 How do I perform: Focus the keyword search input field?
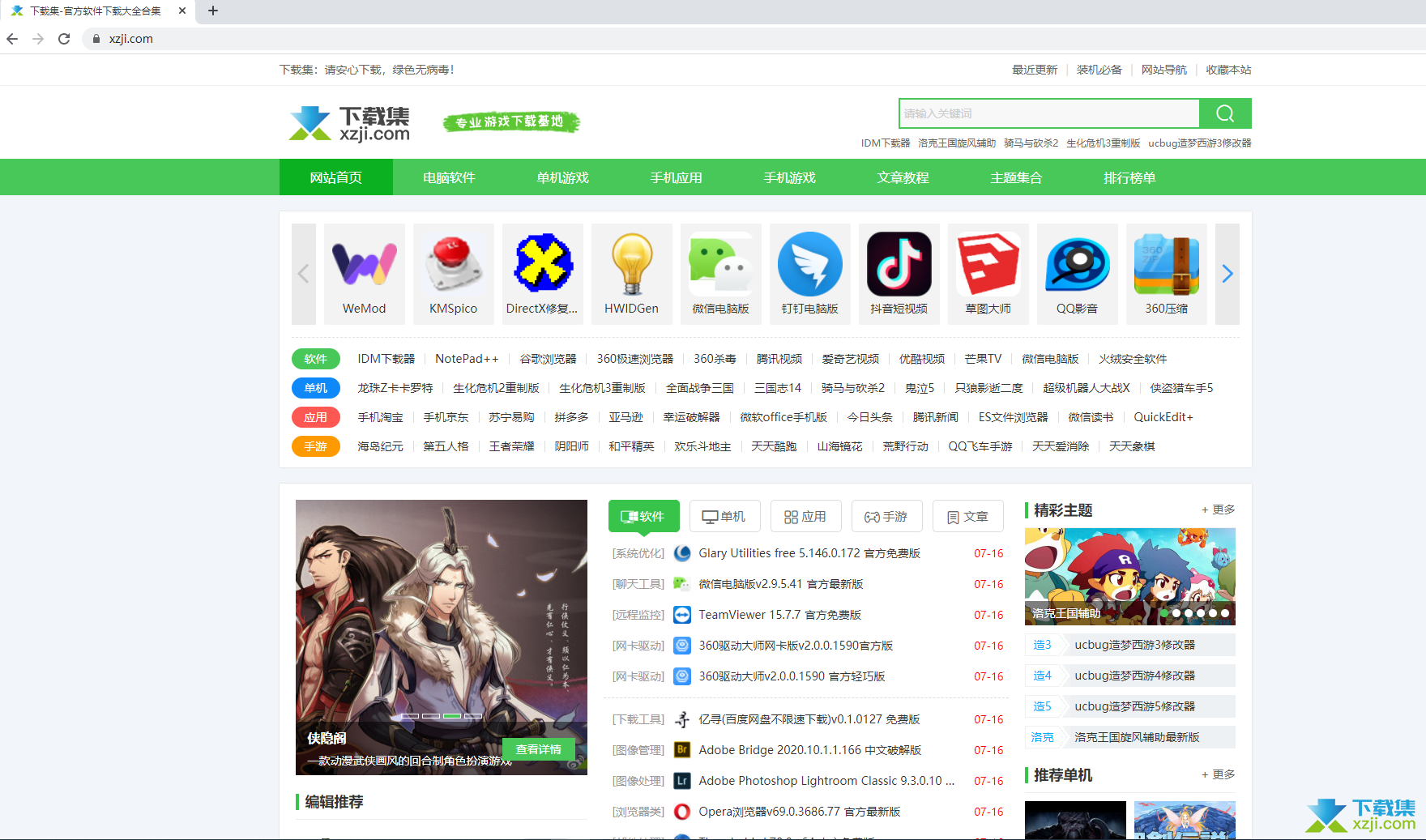coord(1049,113)
